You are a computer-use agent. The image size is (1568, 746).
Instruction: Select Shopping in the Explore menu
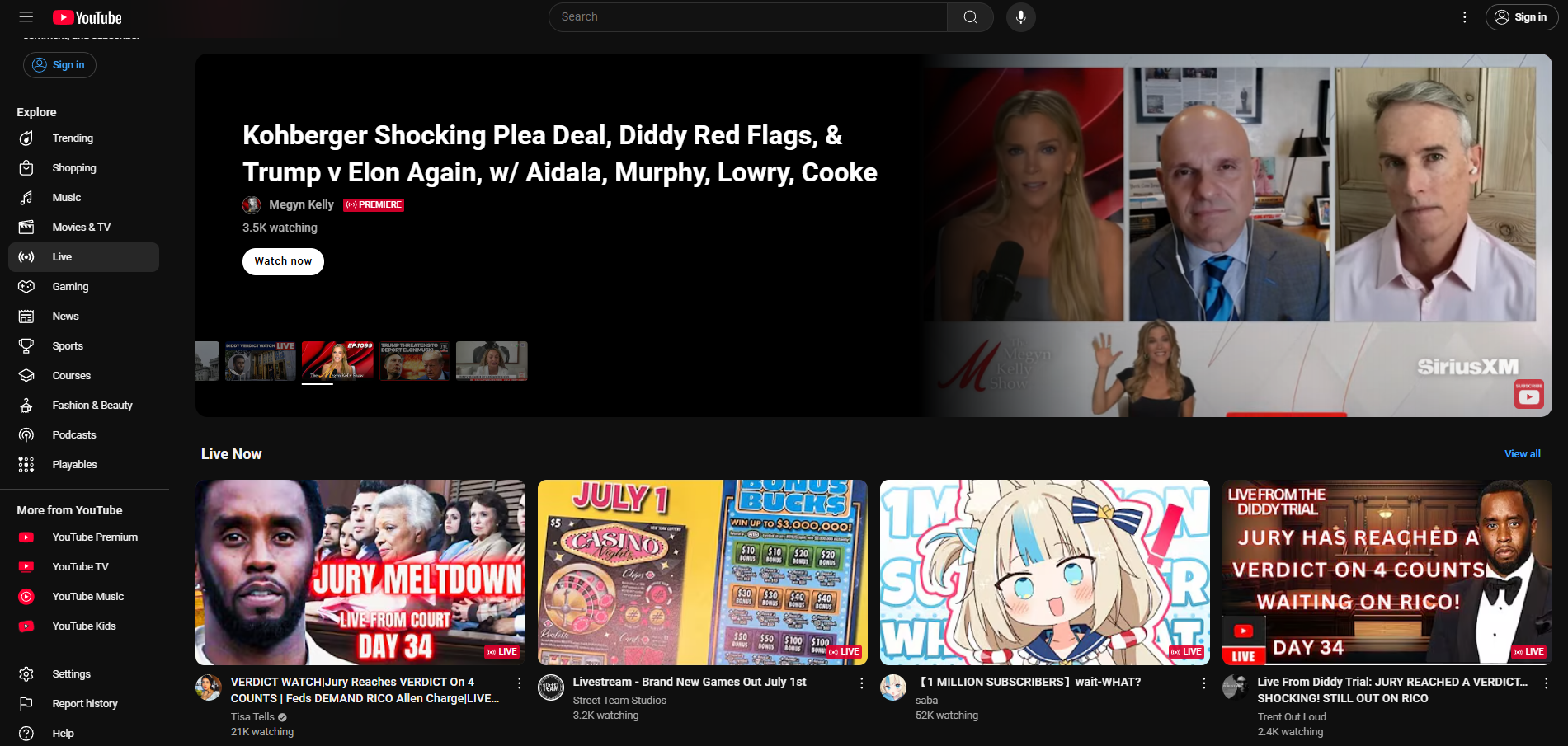pos(83,168)
